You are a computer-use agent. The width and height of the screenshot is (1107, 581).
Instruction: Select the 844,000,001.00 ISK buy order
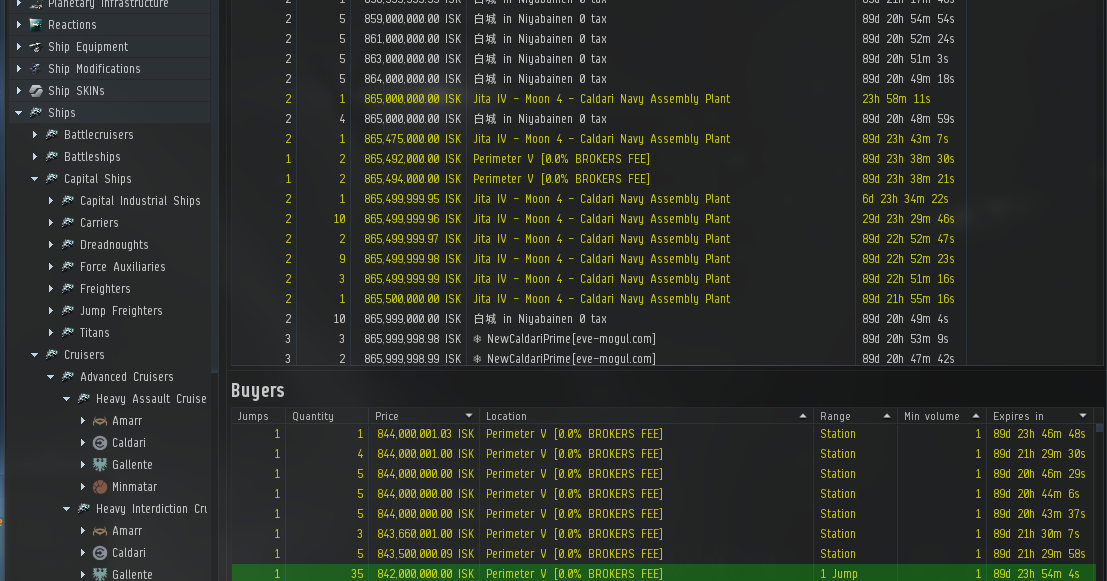(x=664, y=453)
